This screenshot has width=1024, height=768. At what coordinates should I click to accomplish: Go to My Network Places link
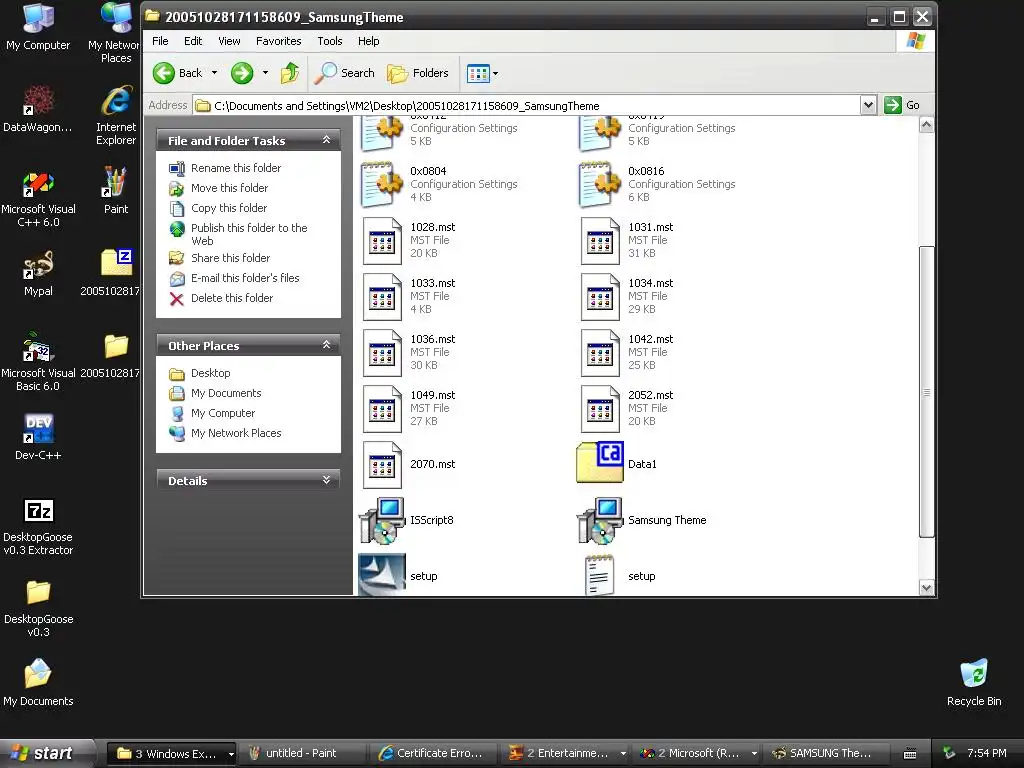235,433
